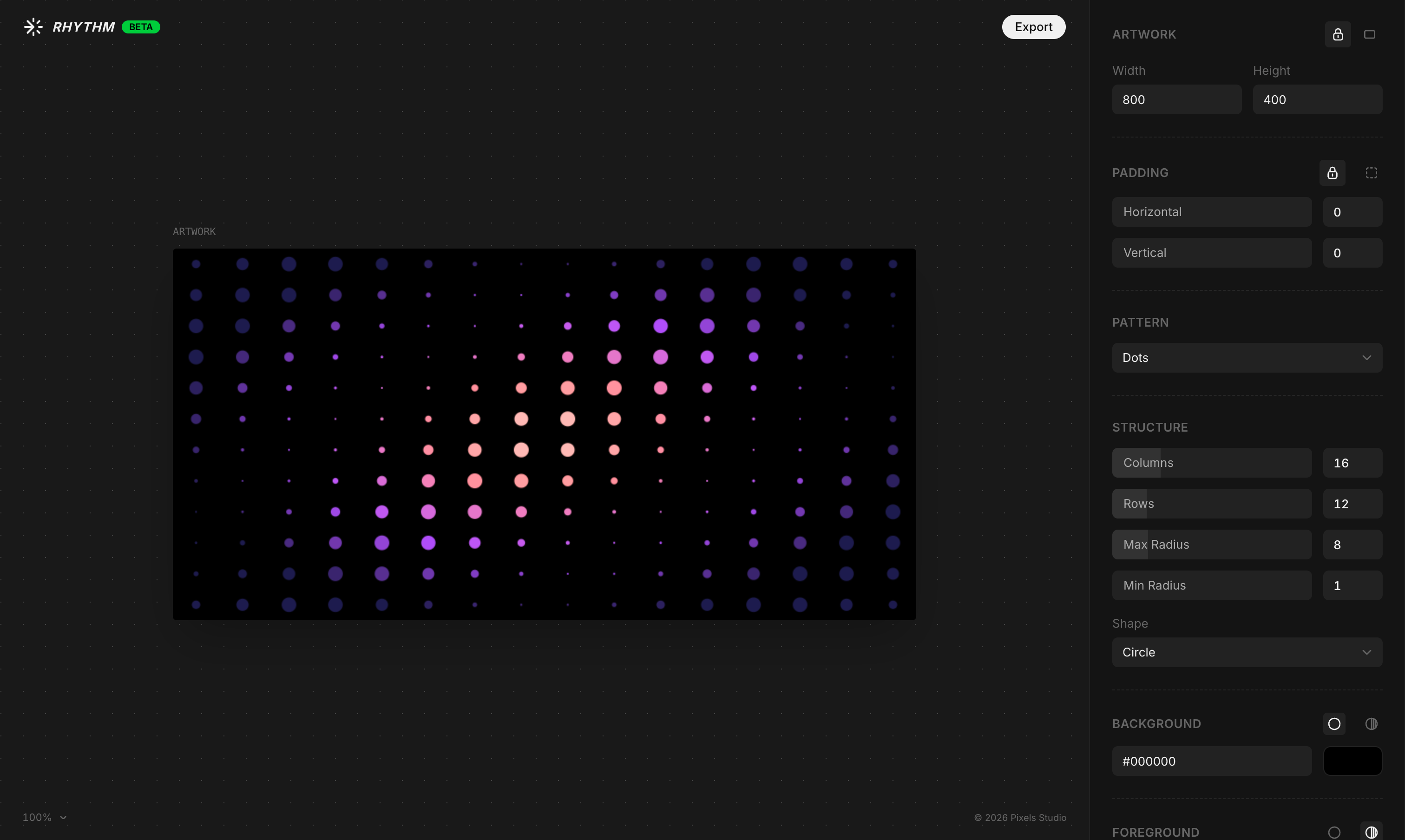Click the dashed-border icon in the PADDING section
Image resolution: width=1405 pixels, height=840 pixels.
(x=1372, y=173)
